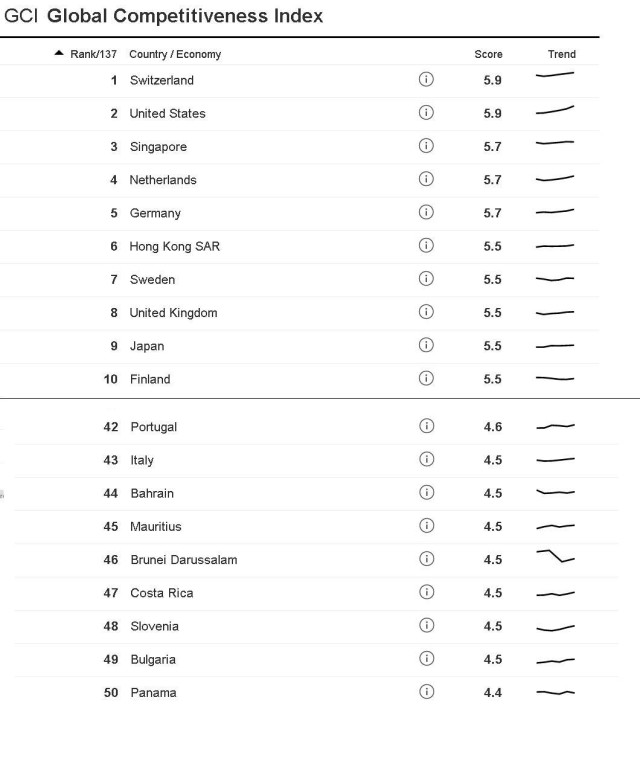640x767 pixels.
Task: Click the info icon for Brunei Darussalam
Action: (427, 559)
